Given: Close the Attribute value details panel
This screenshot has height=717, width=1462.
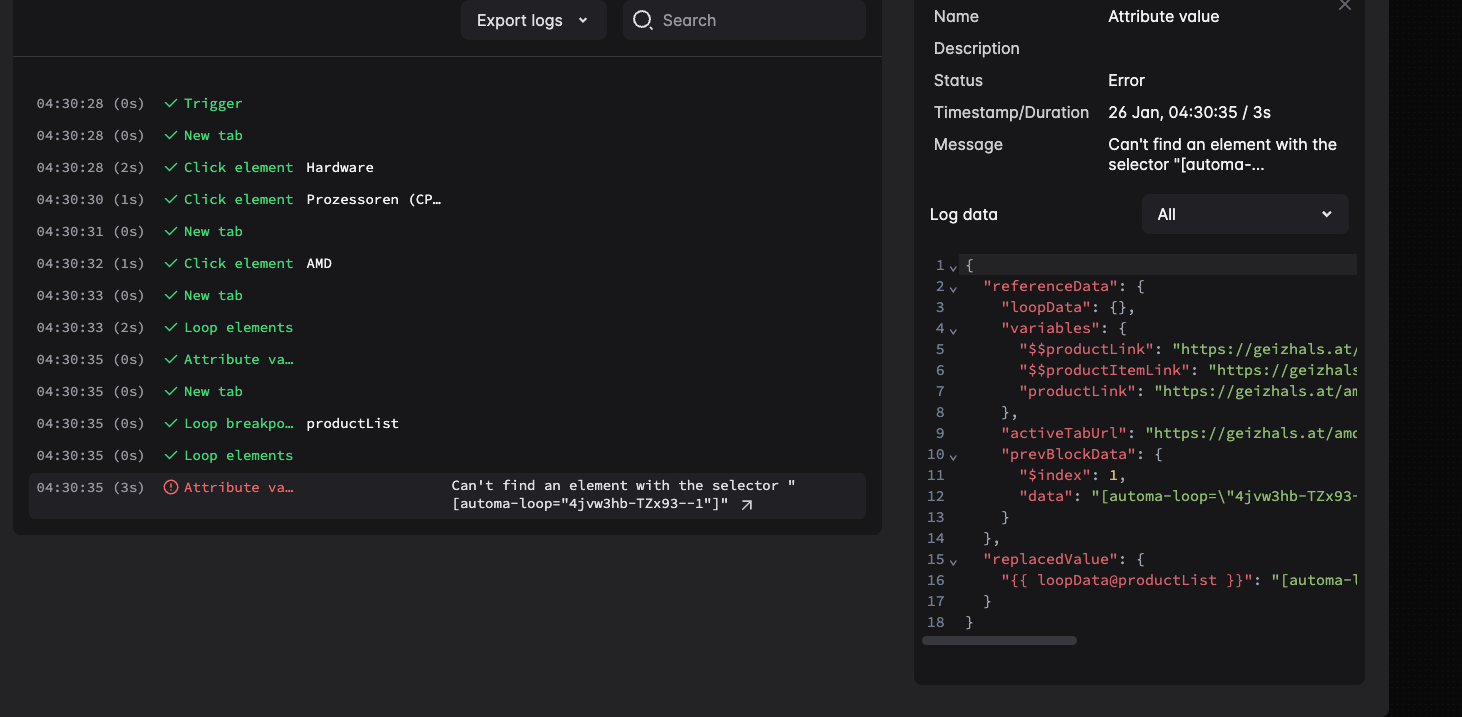Looking at the screenshot, I should pos(1345,6).
